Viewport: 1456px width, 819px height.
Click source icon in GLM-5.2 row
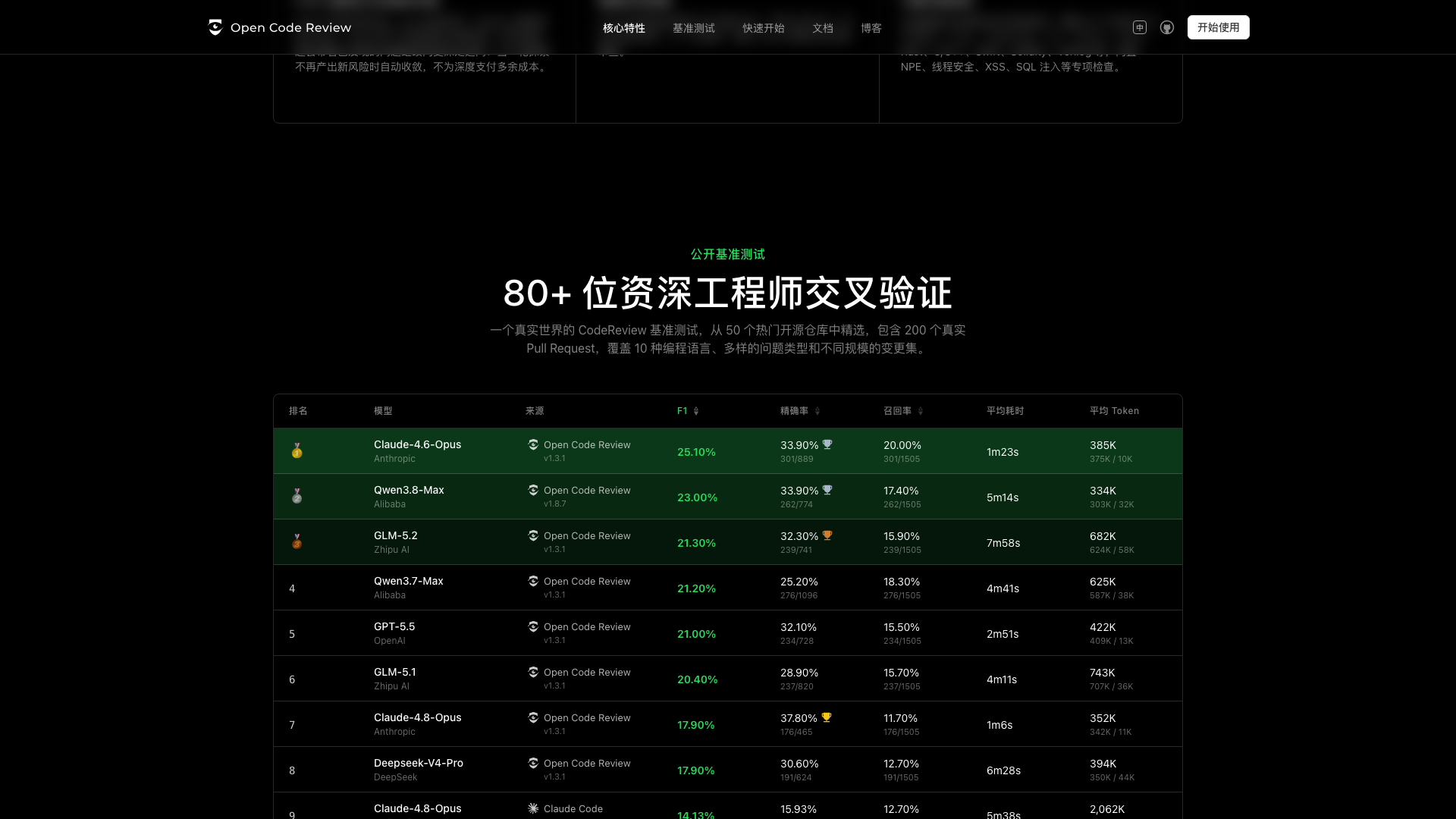(x=533, y=535)
